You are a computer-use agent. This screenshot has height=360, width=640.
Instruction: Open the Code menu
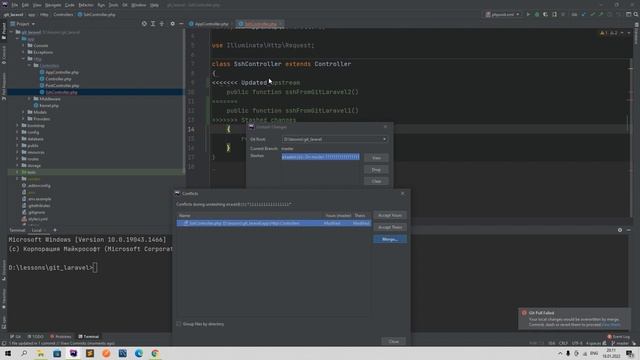point(70,5)
